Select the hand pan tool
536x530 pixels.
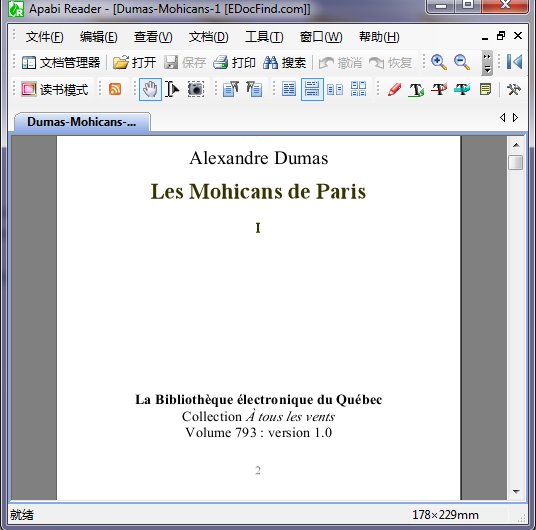point(150,90)
